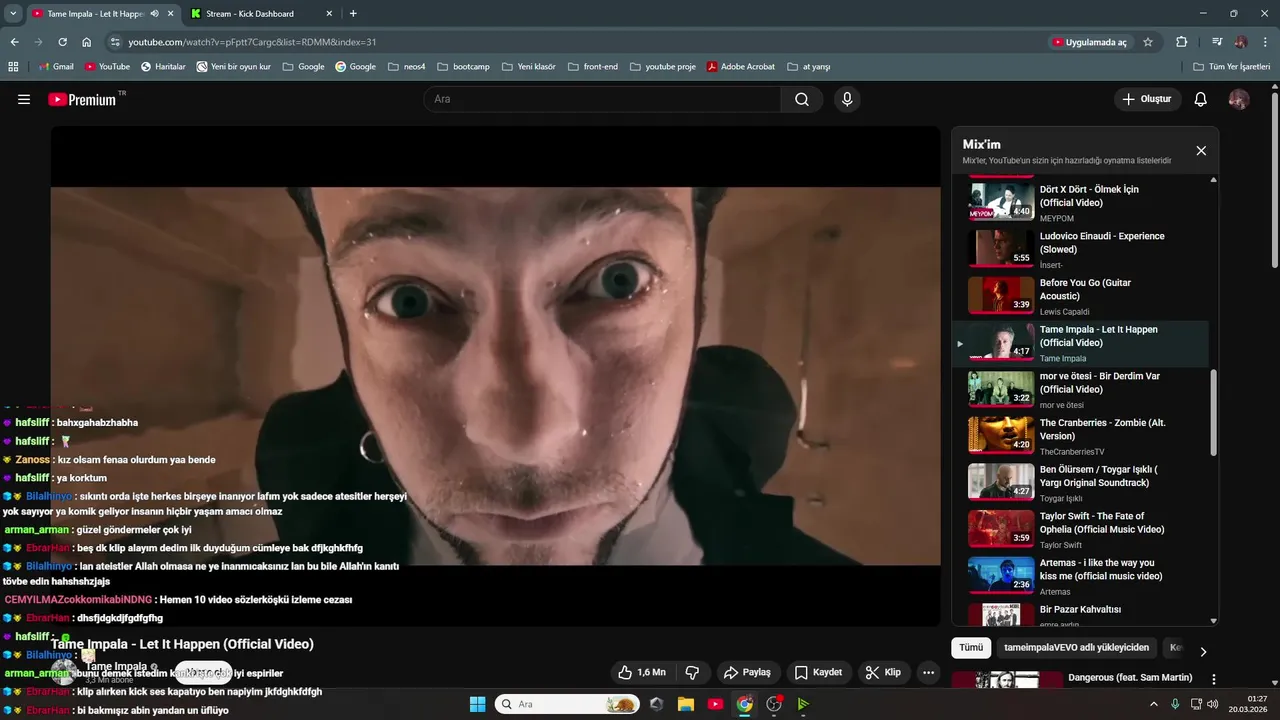Open the YouTube guide hamburger menu
This screenshot has height=720, width=1280.
(24, 99)
